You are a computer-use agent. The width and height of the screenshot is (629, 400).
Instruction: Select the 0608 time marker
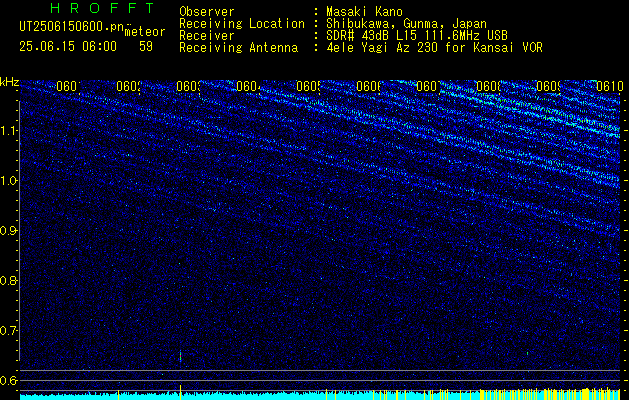click(x=489, y=86)
